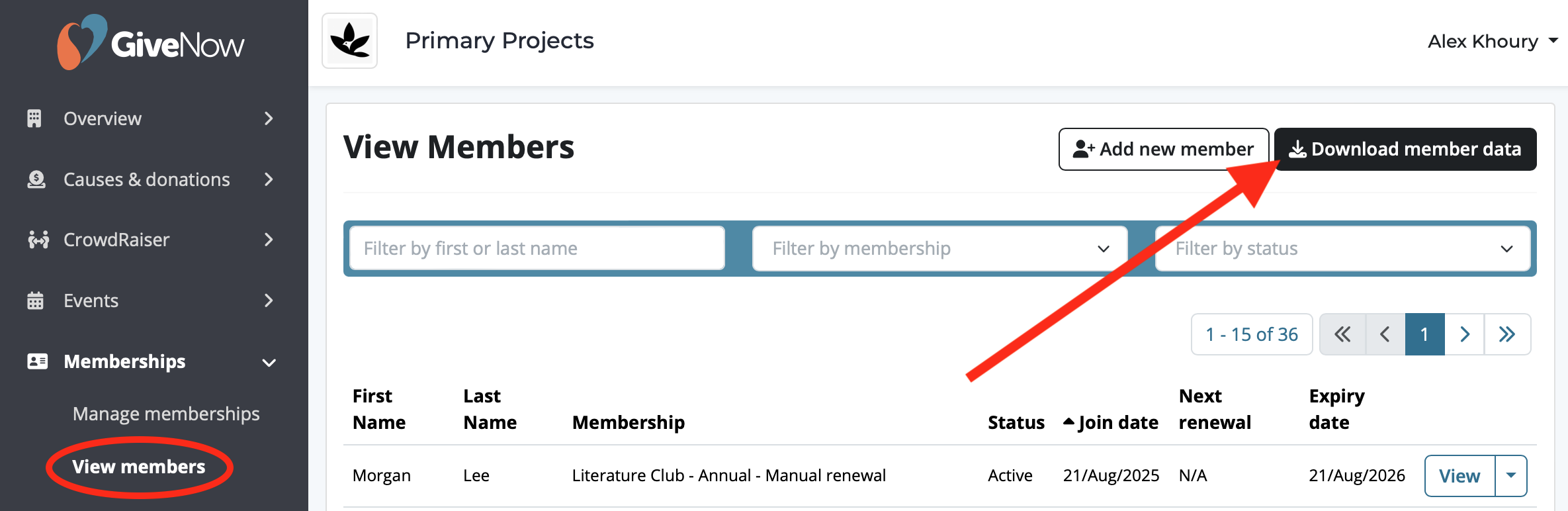Select the CrowdRaiser people icon
The width and height of the screenshot is (1568, 511).
(x=38, y=240)
